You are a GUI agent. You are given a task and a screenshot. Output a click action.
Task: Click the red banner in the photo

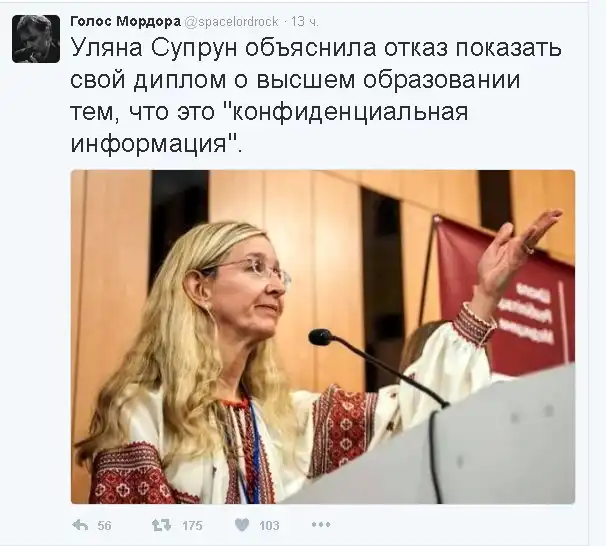coord(504,296)
